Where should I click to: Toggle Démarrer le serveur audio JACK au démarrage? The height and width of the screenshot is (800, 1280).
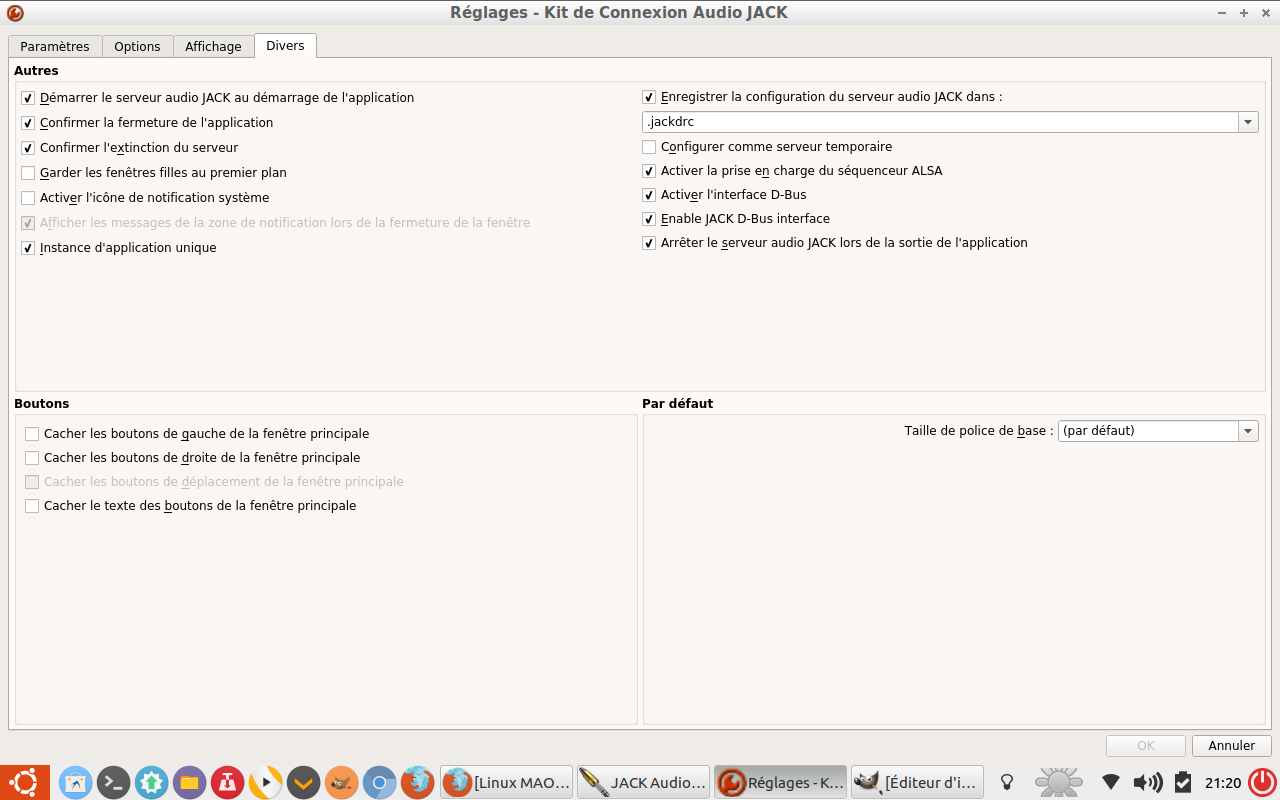tap(28, 98)
